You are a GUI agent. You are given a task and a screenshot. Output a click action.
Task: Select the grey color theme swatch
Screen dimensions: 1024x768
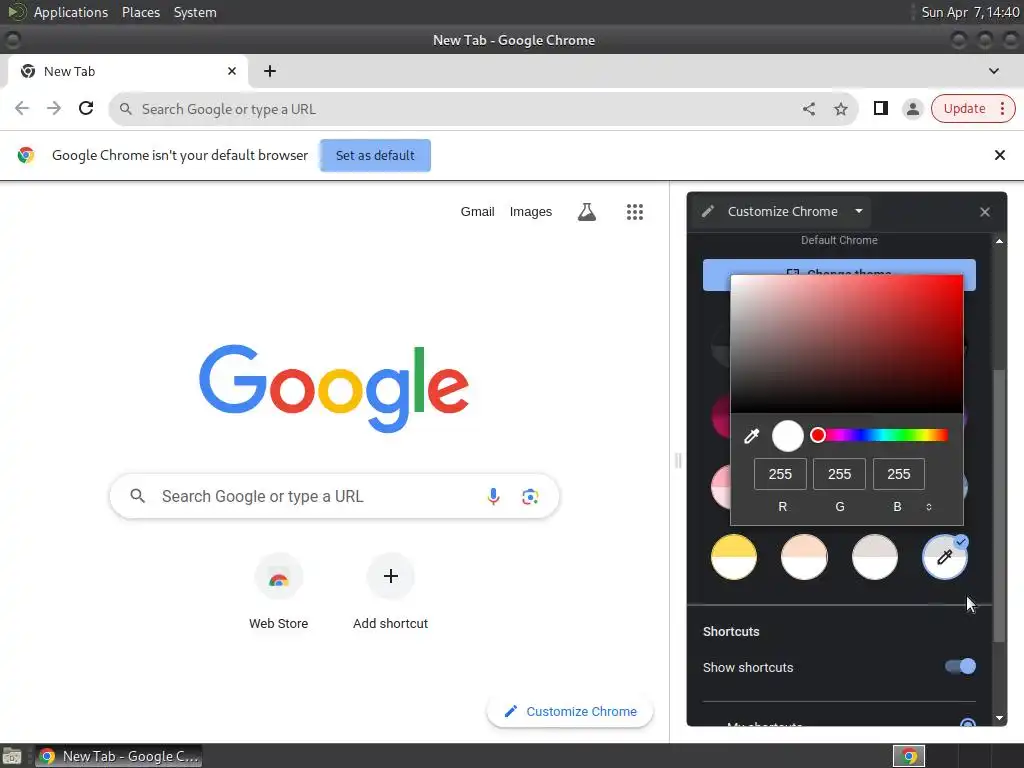[874, 557]
